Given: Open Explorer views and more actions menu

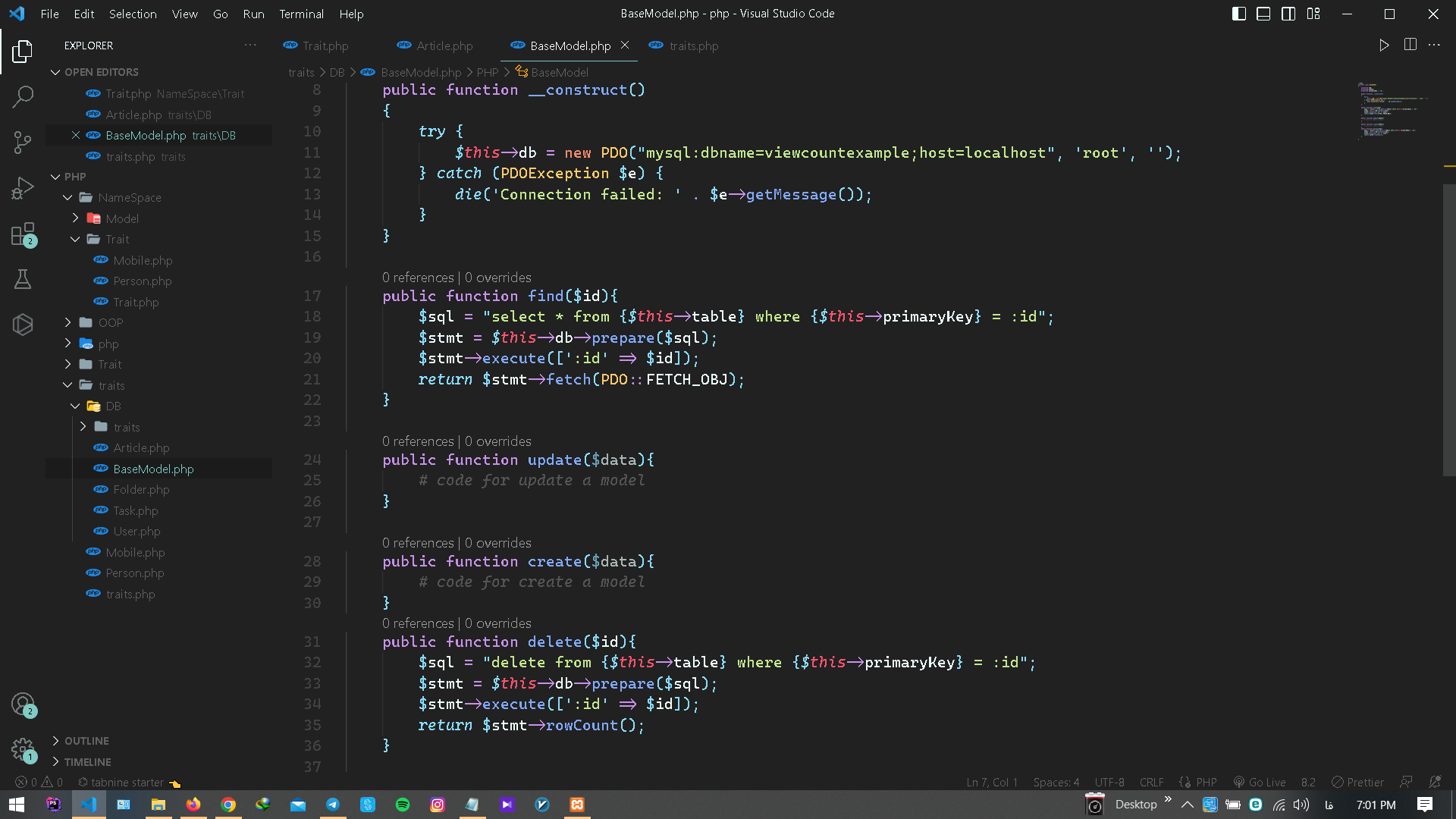Looking at the screenshot, I should click(250, 45).
